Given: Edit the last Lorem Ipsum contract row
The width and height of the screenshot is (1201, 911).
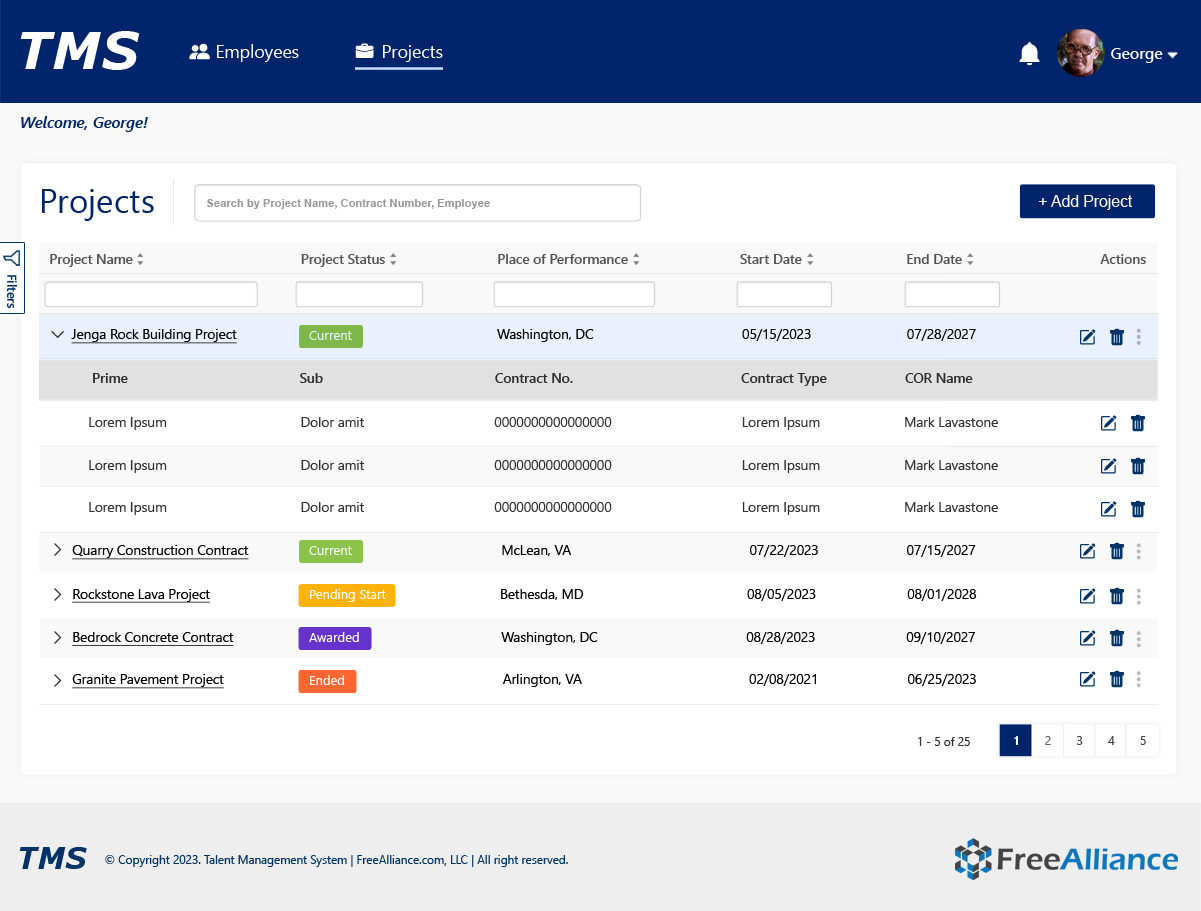Looking at the screenshot, I should pos(1108,509).
